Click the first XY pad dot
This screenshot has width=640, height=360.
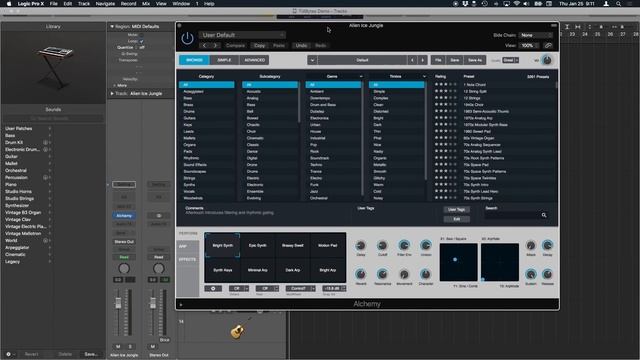pos(455,260)
